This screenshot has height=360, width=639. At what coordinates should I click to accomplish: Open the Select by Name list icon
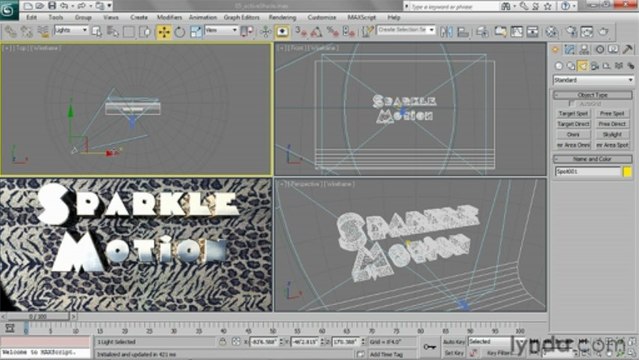click(113, 32)
